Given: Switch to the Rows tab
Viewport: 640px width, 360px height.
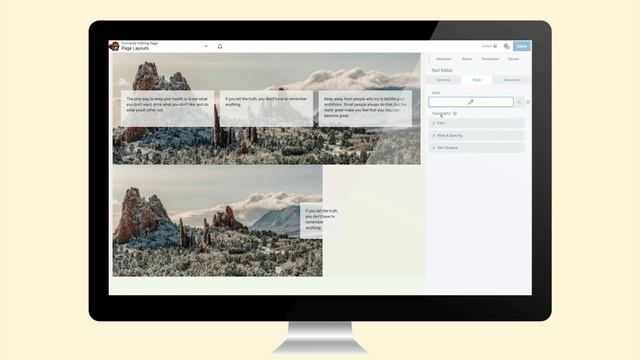Looking at the screenshot, I should click(467, 59).
